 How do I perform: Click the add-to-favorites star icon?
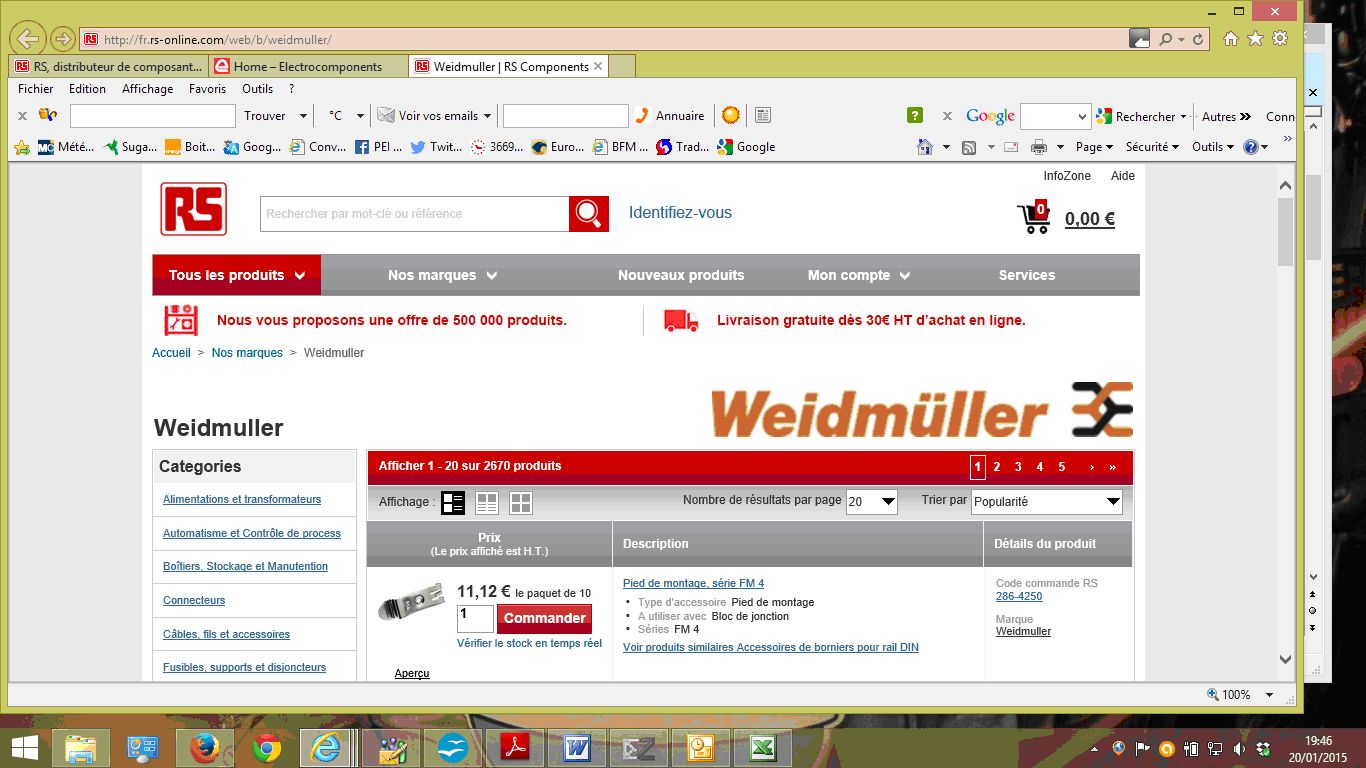(22, 147)
